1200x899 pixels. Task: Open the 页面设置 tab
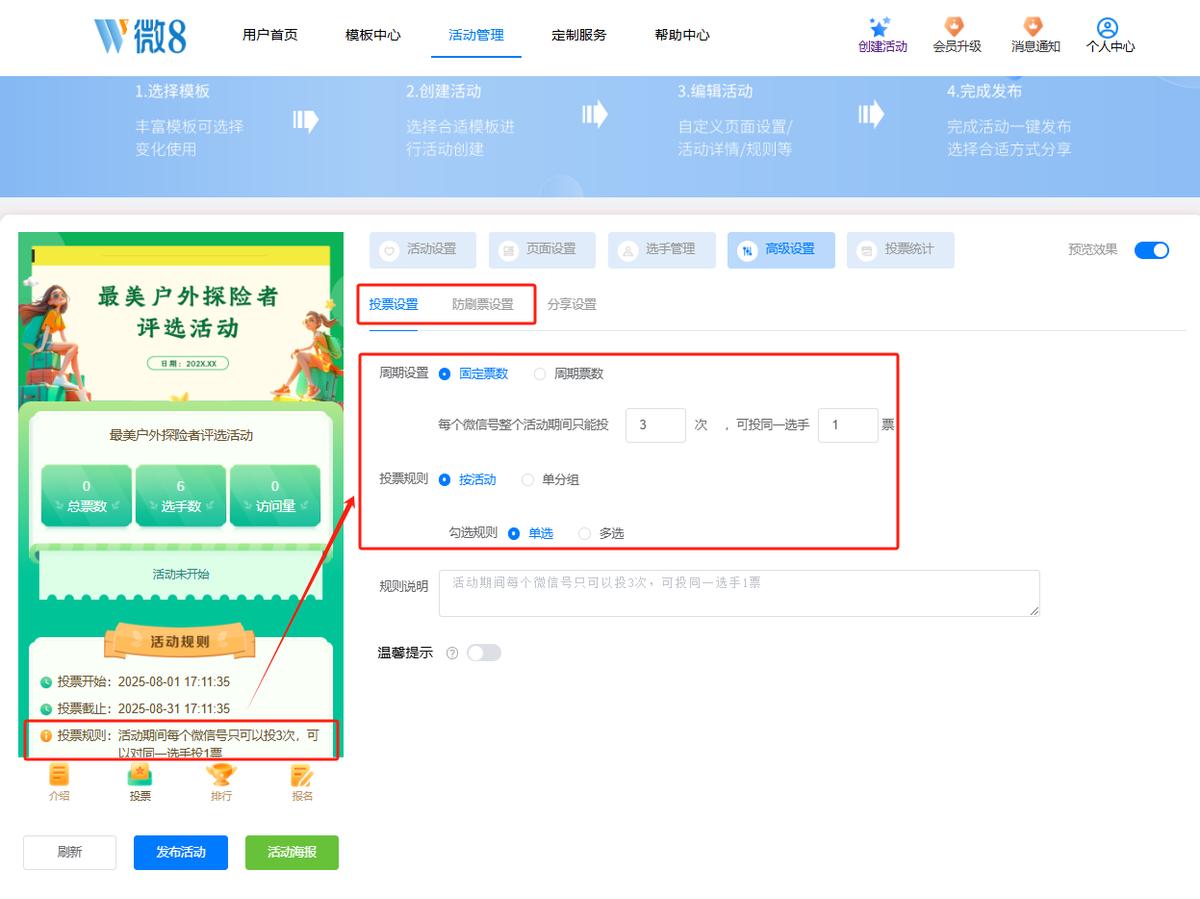(542, 250)
